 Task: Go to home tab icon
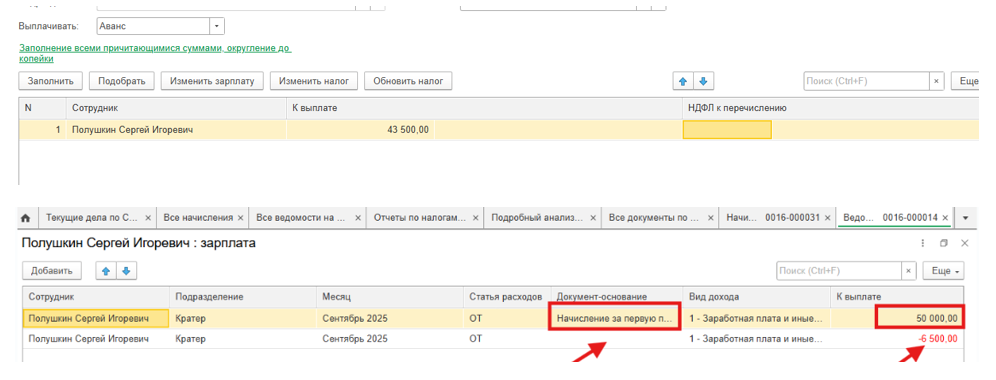pyautogui.click(x=26, y=217)
